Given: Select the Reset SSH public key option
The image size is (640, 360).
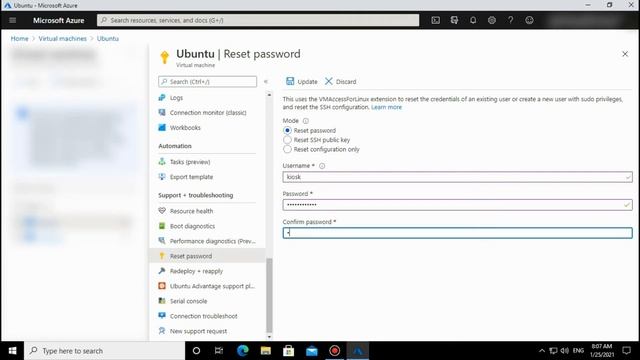Looking at the screenshot, I should pos(287,140).
